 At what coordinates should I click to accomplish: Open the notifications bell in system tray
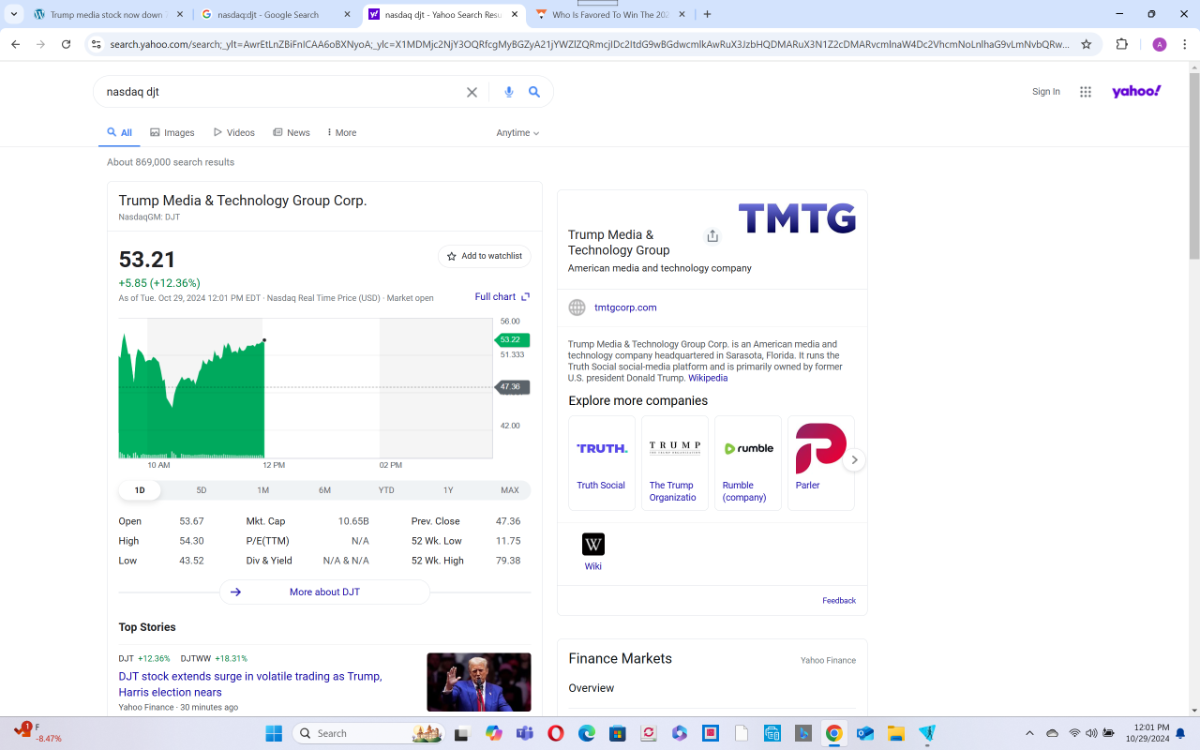pyautogui.click(x=1180, y=733)
